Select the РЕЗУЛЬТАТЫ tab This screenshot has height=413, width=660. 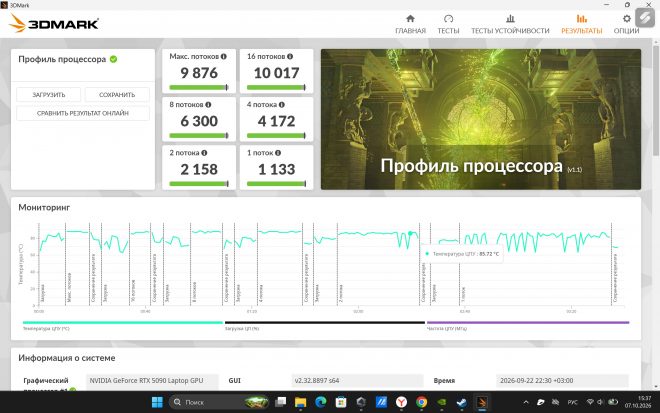(582, 24)
